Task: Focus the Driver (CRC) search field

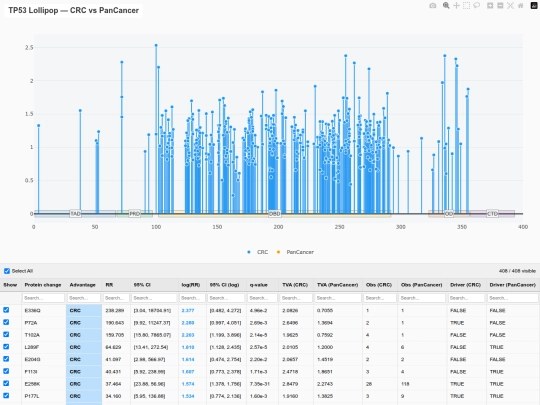Action: (466, 298)
